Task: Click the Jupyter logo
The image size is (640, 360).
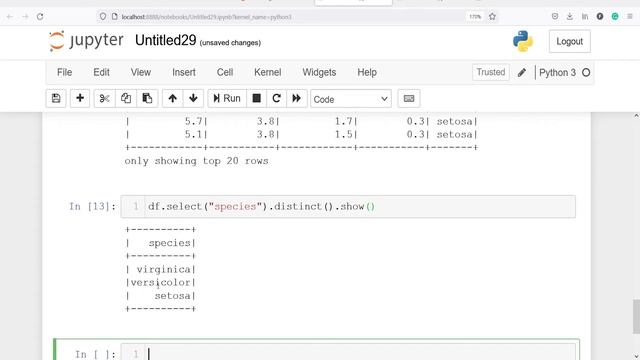Action: coord(86,41)
